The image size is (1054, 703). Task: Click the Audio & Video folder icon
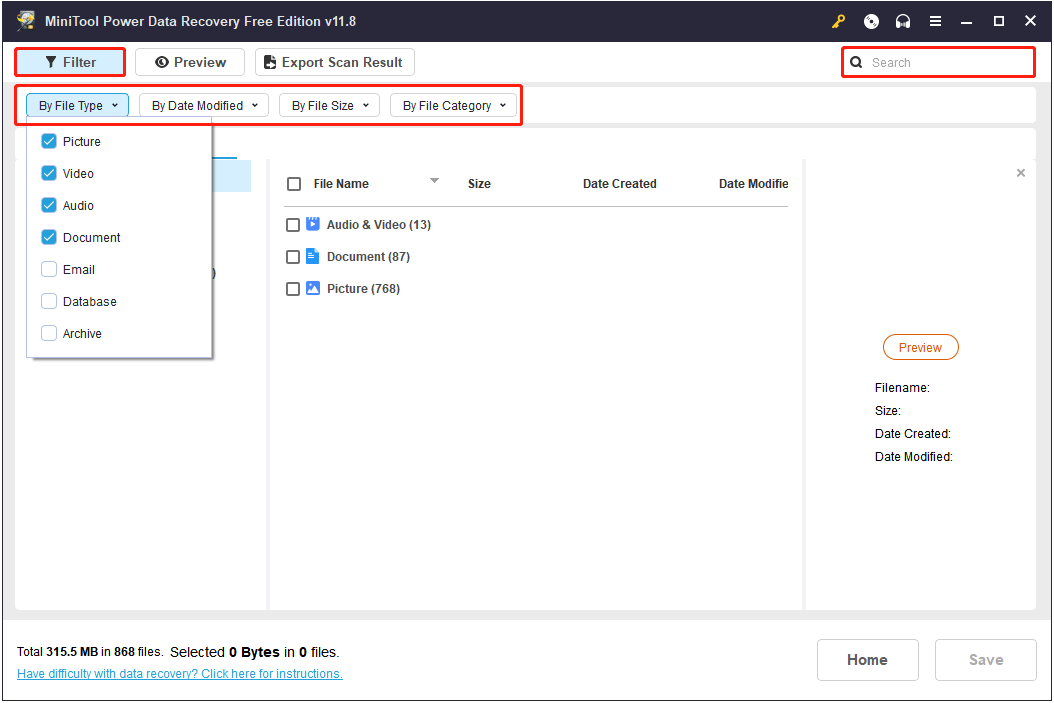tap(313, 225)
